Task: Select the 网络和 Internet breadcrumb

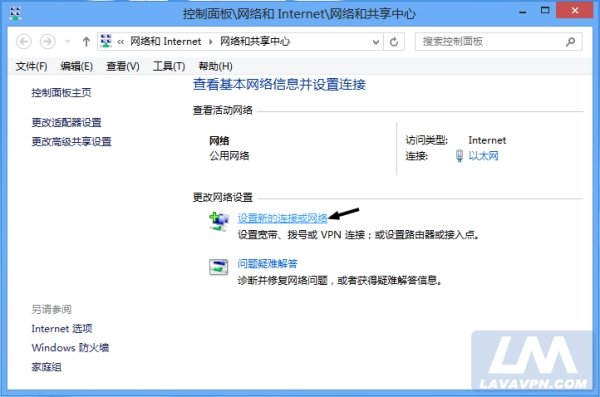Action: point(165,41)
